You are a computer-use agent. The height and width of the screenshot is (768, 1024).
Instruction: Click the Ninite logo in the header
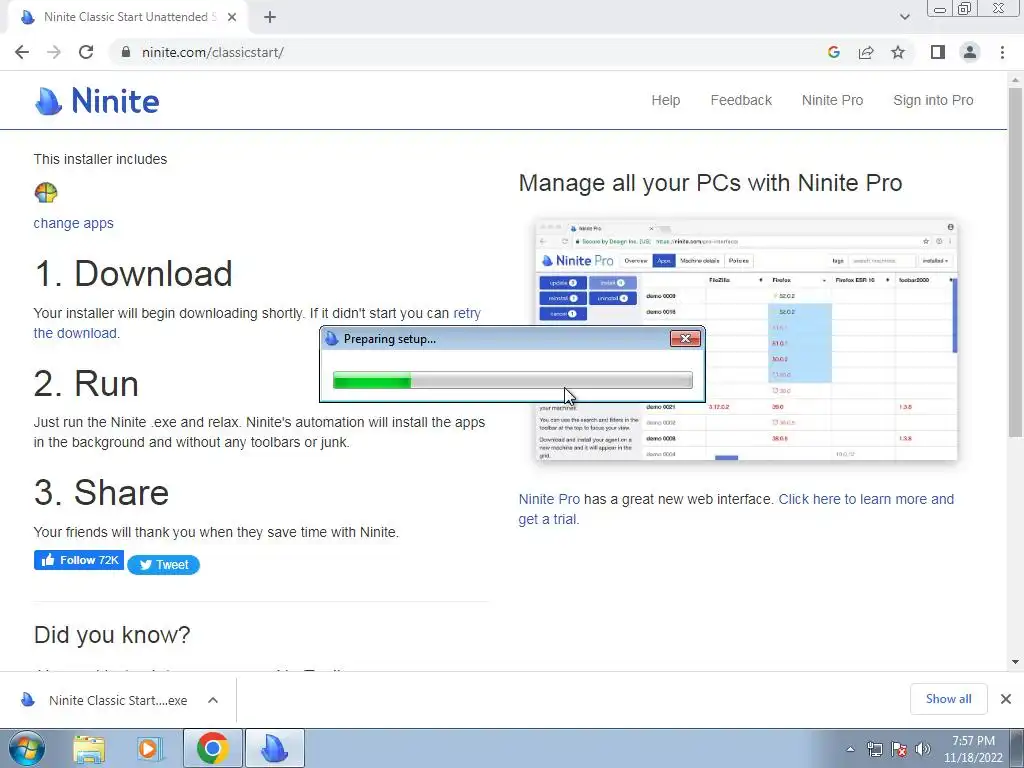tap(97, 101)
